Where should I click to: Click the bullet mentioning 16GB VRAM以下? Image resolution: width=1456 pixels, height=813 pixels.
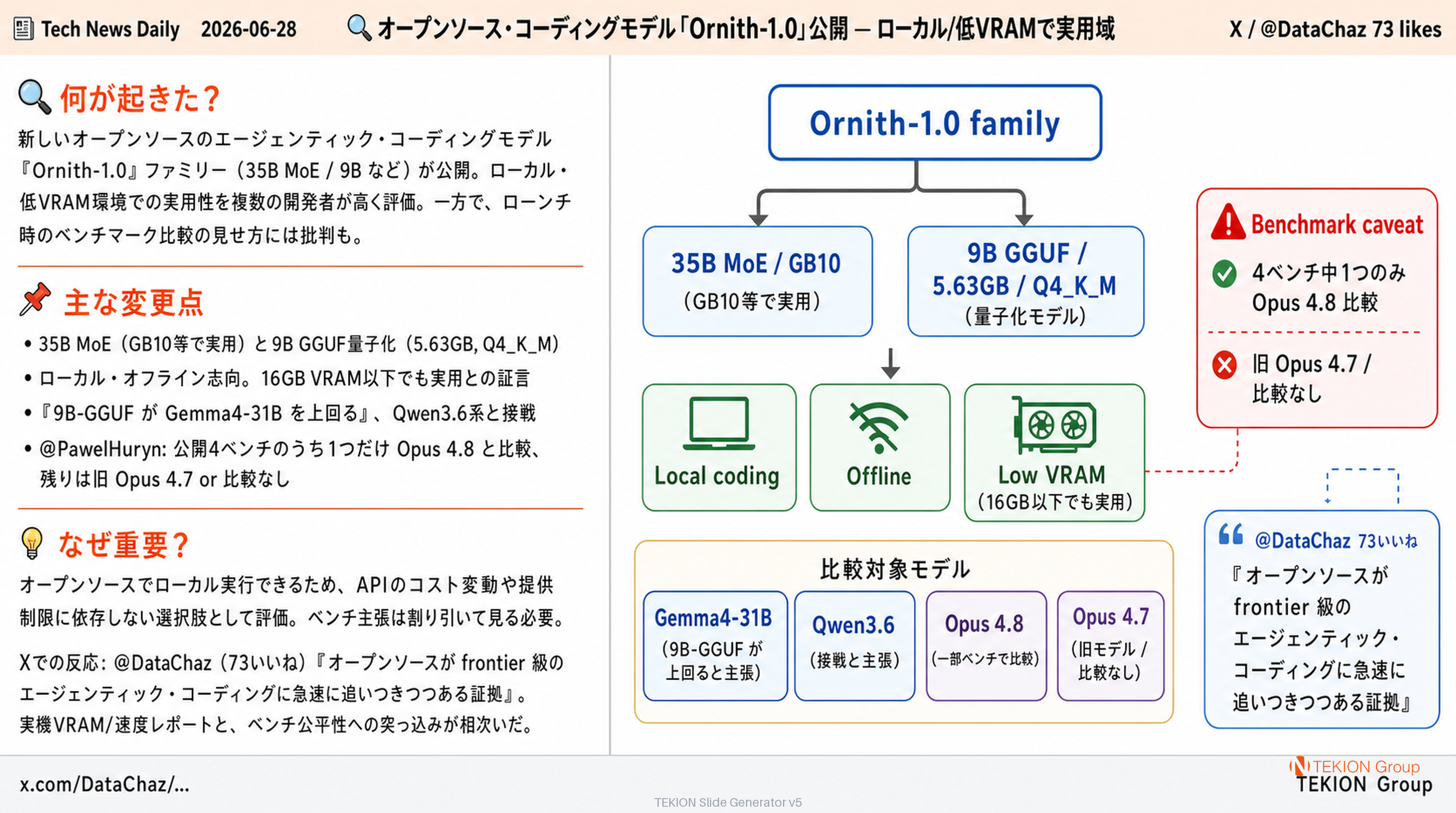[278, 378]
